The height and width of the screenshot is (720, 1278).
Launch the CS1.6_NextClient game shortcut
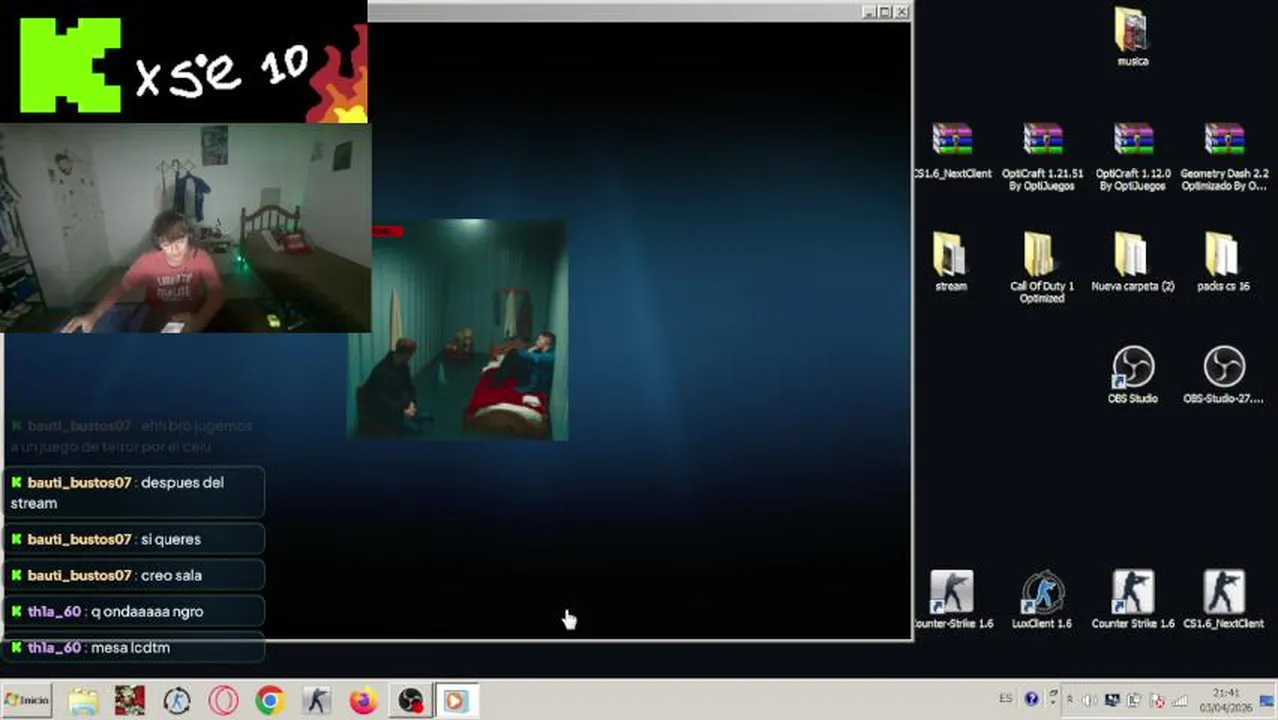1223,599
